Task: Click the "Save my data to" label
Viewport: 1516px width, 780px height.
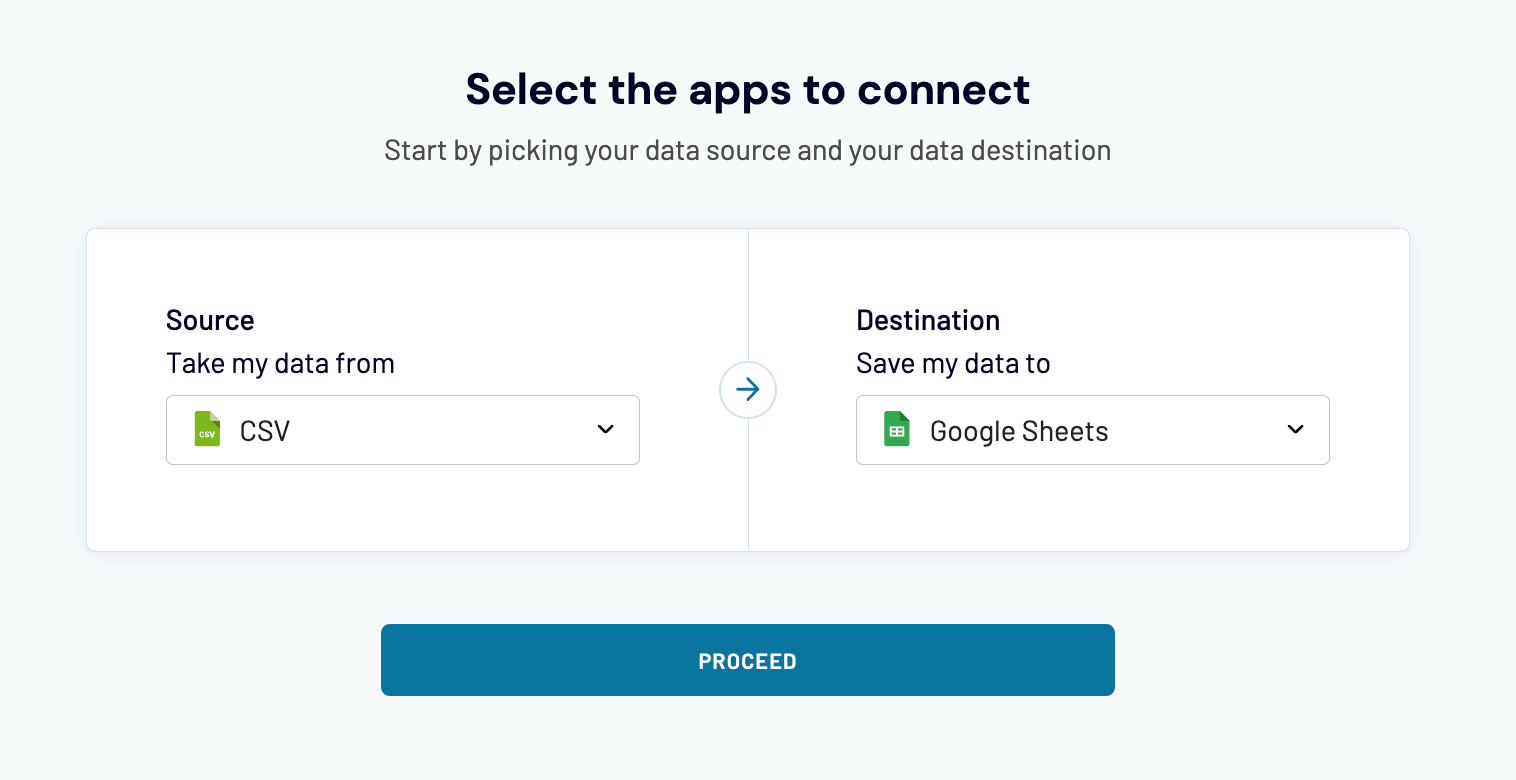Action: (953, 363)
